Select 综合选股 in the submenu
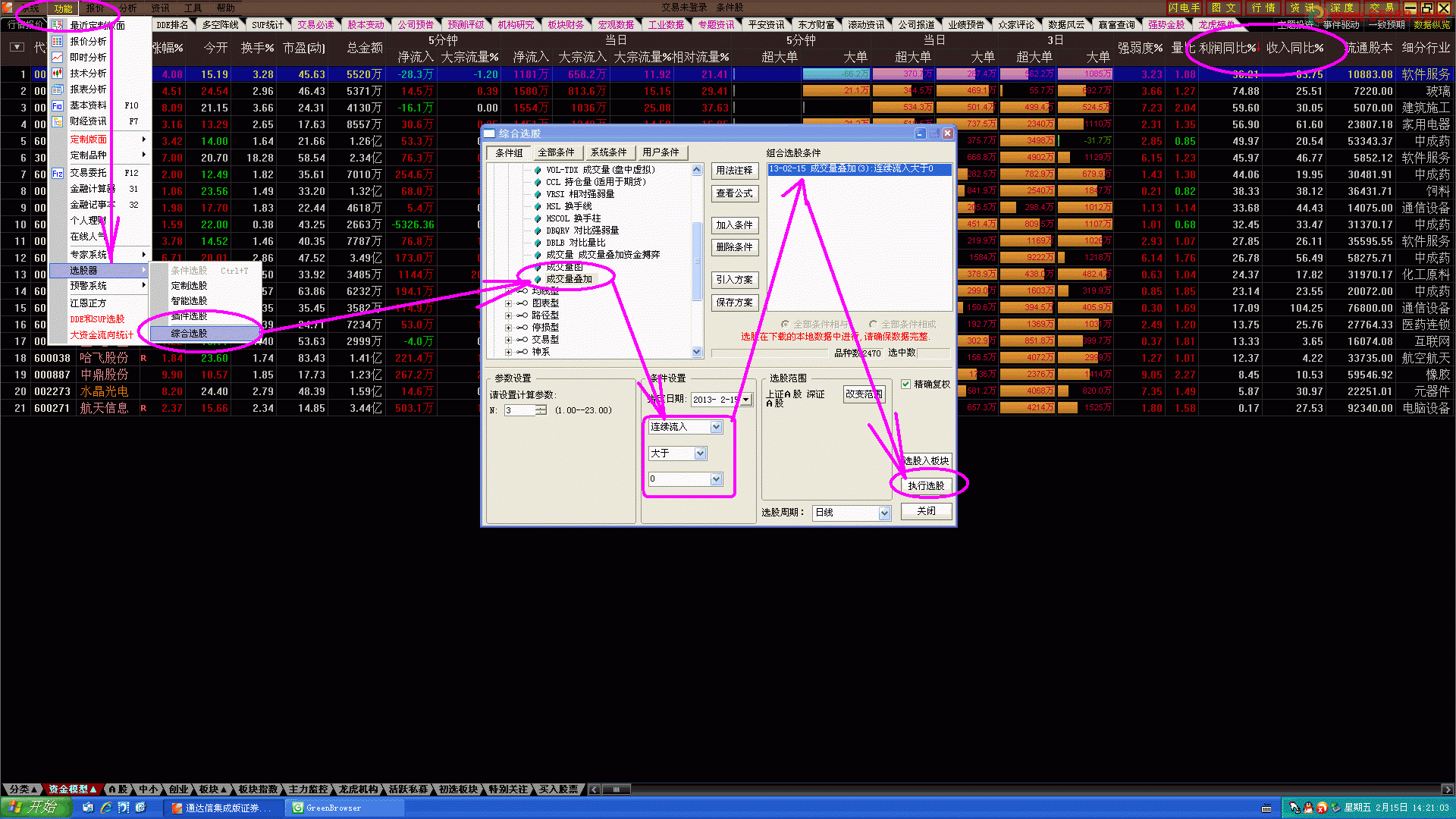This screenshot has height=819, width=1456. 190,334
